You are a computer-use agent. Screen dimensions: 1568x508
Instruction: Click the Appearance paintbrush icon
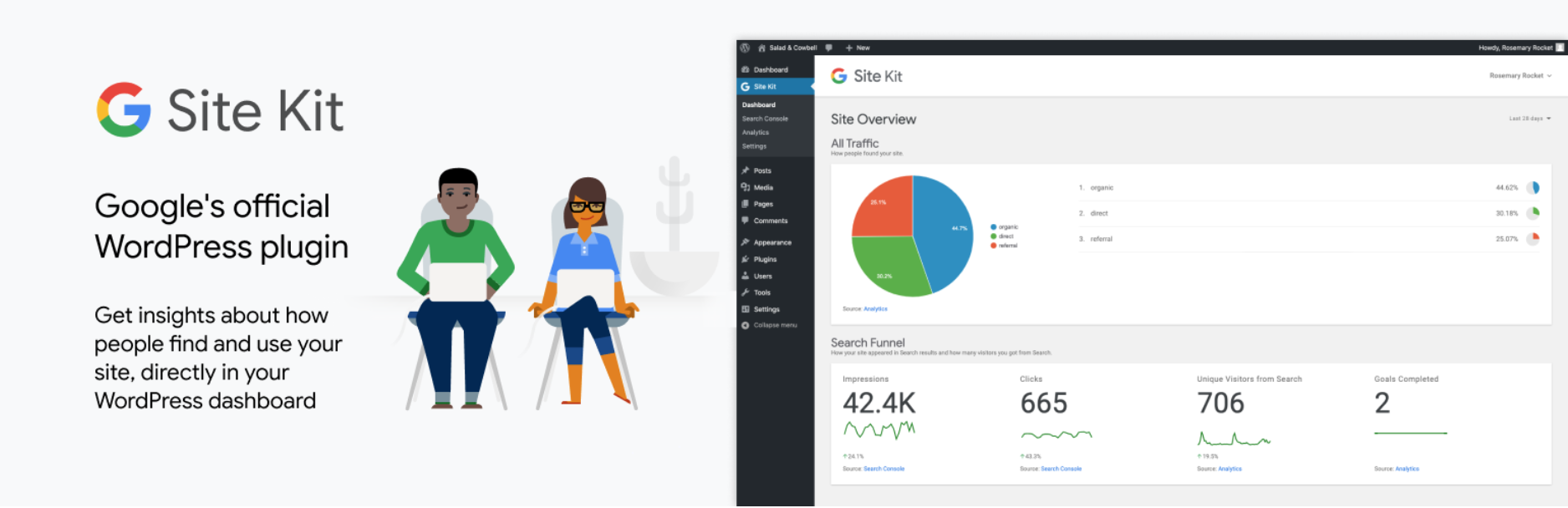746,242
